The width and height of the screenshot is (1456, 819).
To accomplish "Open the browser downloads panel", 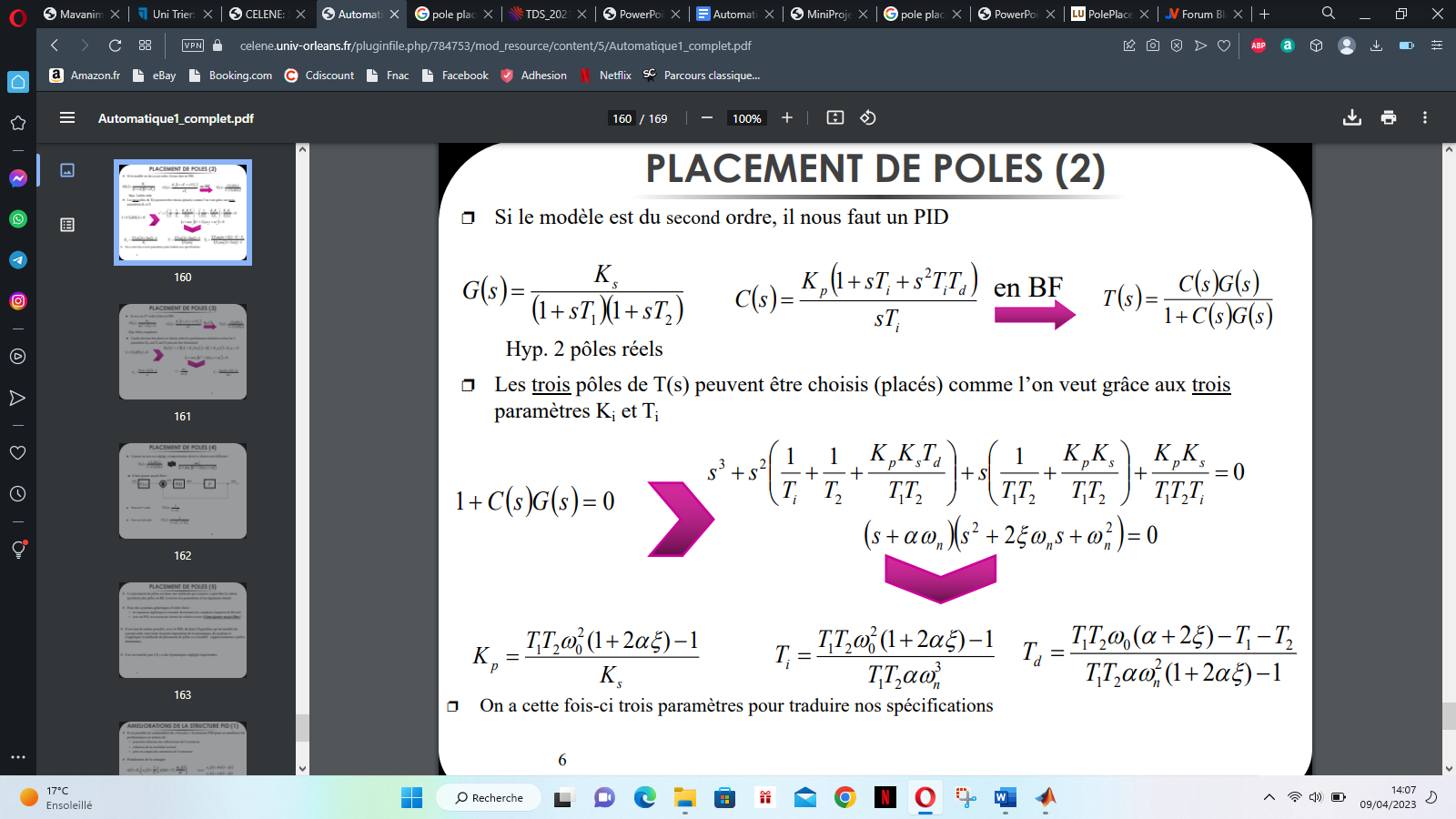I will pyautogui.click(x=1376, y=45).
